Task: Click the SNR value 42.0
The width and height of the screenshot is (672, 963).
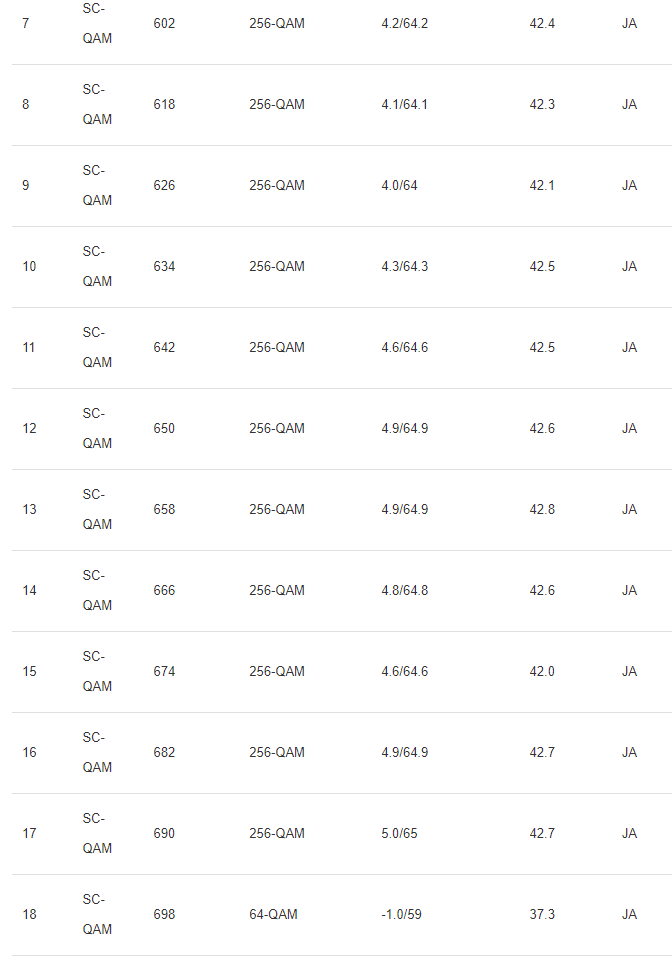Action: 542,671
